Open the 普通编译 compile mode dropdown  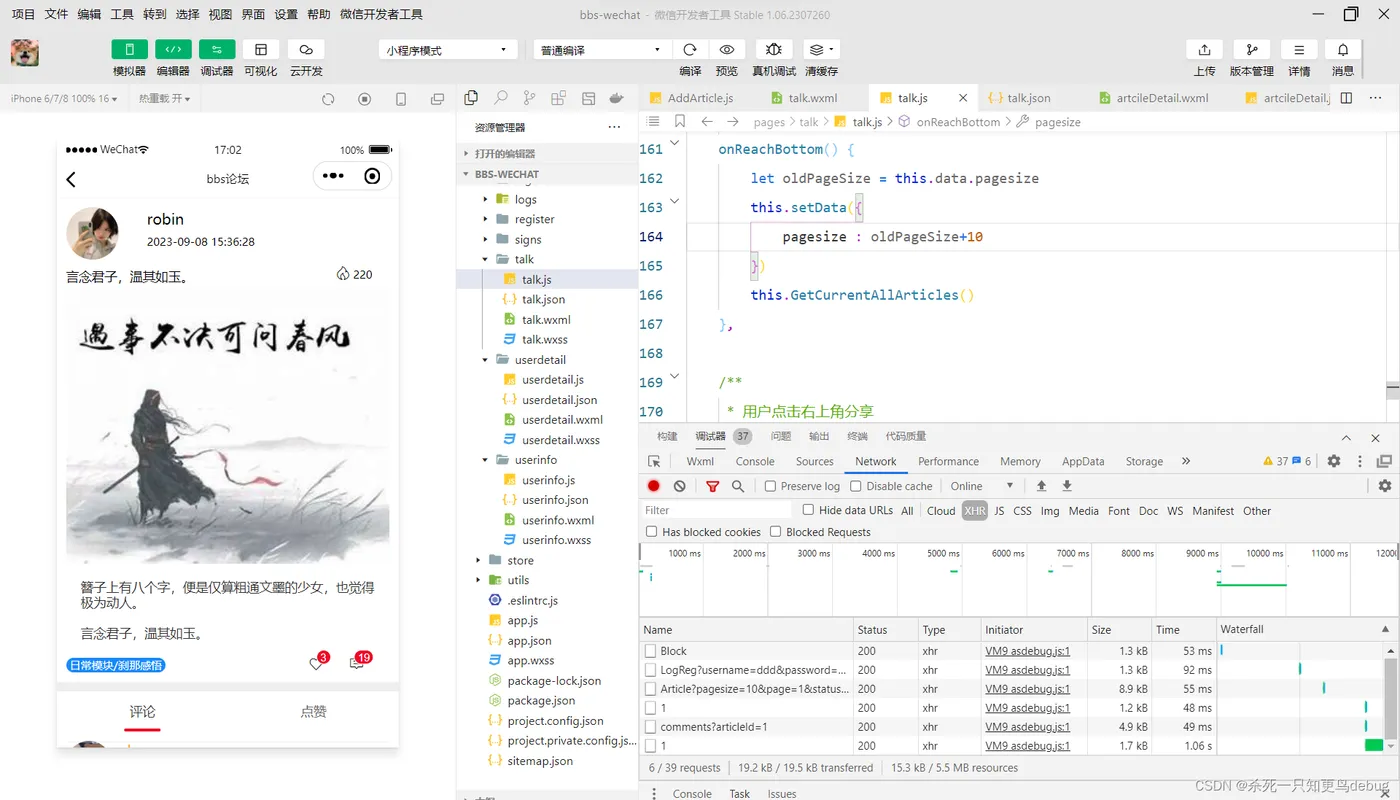click(x=601, y=50)
